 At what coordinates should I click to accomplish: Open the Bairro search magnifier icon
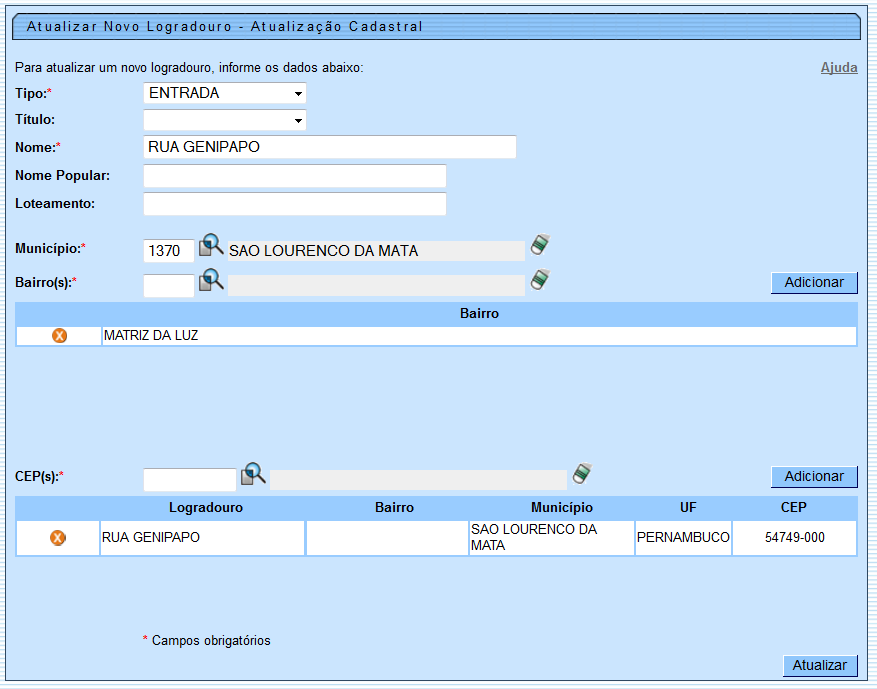tap(211, 281)
